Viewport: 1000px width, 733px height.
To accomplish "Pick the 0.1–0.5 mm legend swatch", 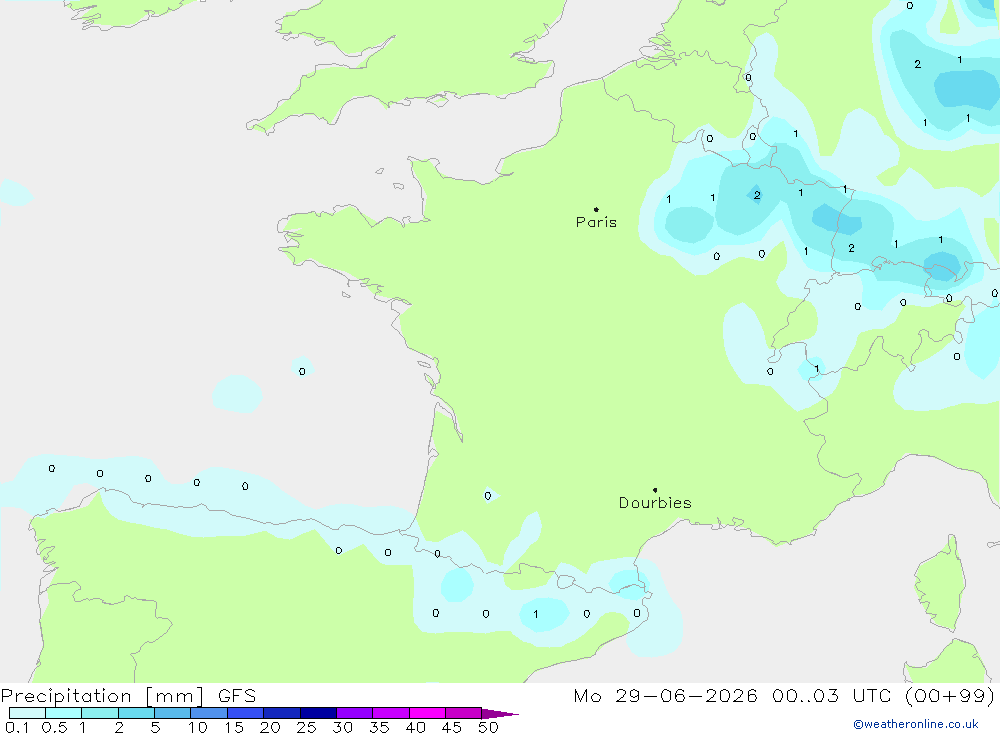I will (x=27, y=713).
